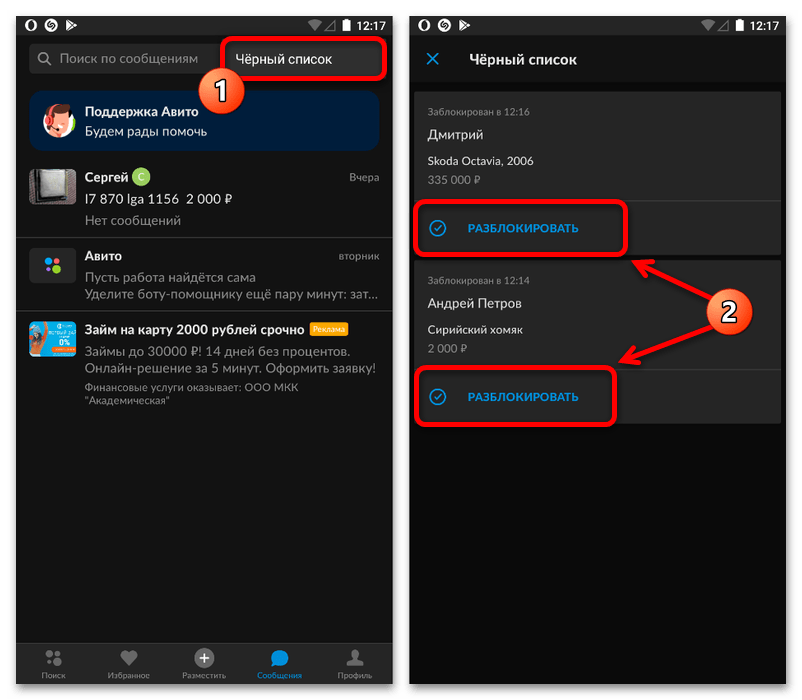Open the Избранное favorites tab

128,662
